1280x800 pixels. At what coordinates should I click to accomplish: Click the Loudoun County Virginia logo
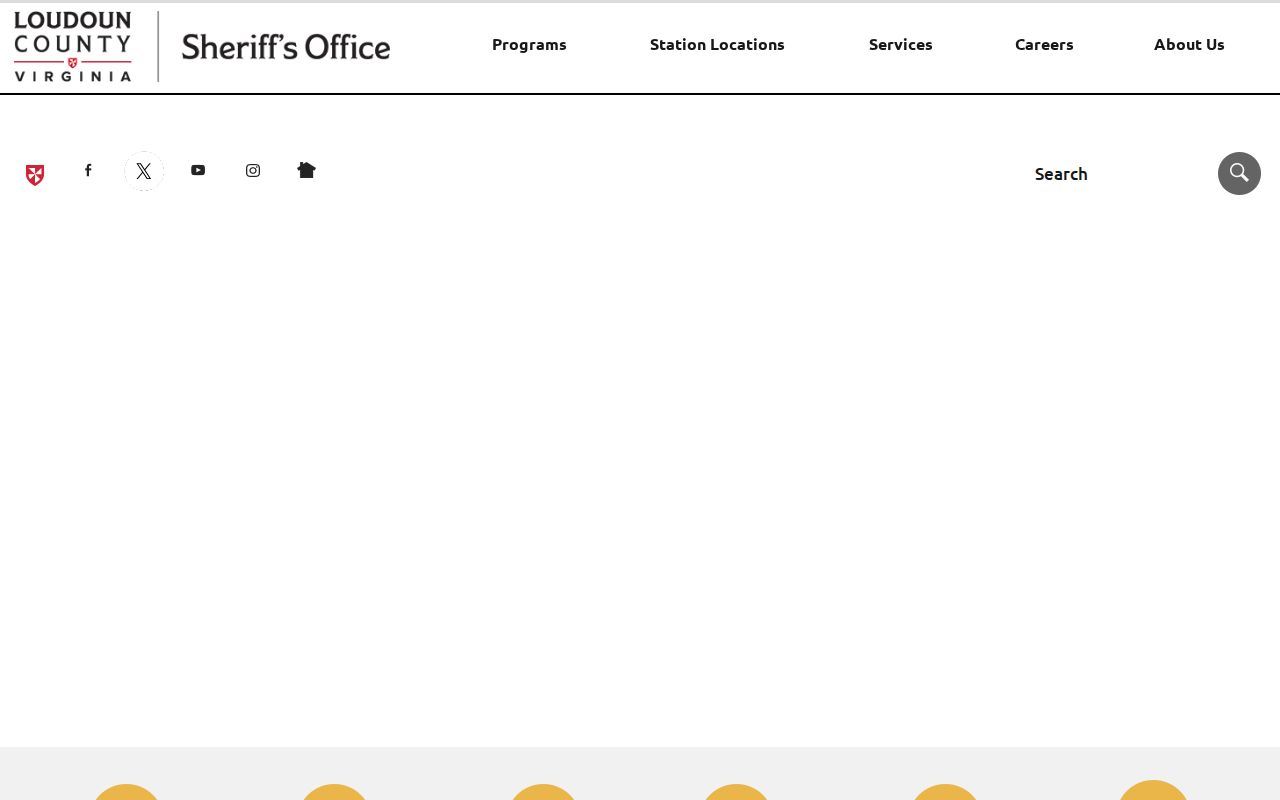pyautogui.click(x=73, y=47)
